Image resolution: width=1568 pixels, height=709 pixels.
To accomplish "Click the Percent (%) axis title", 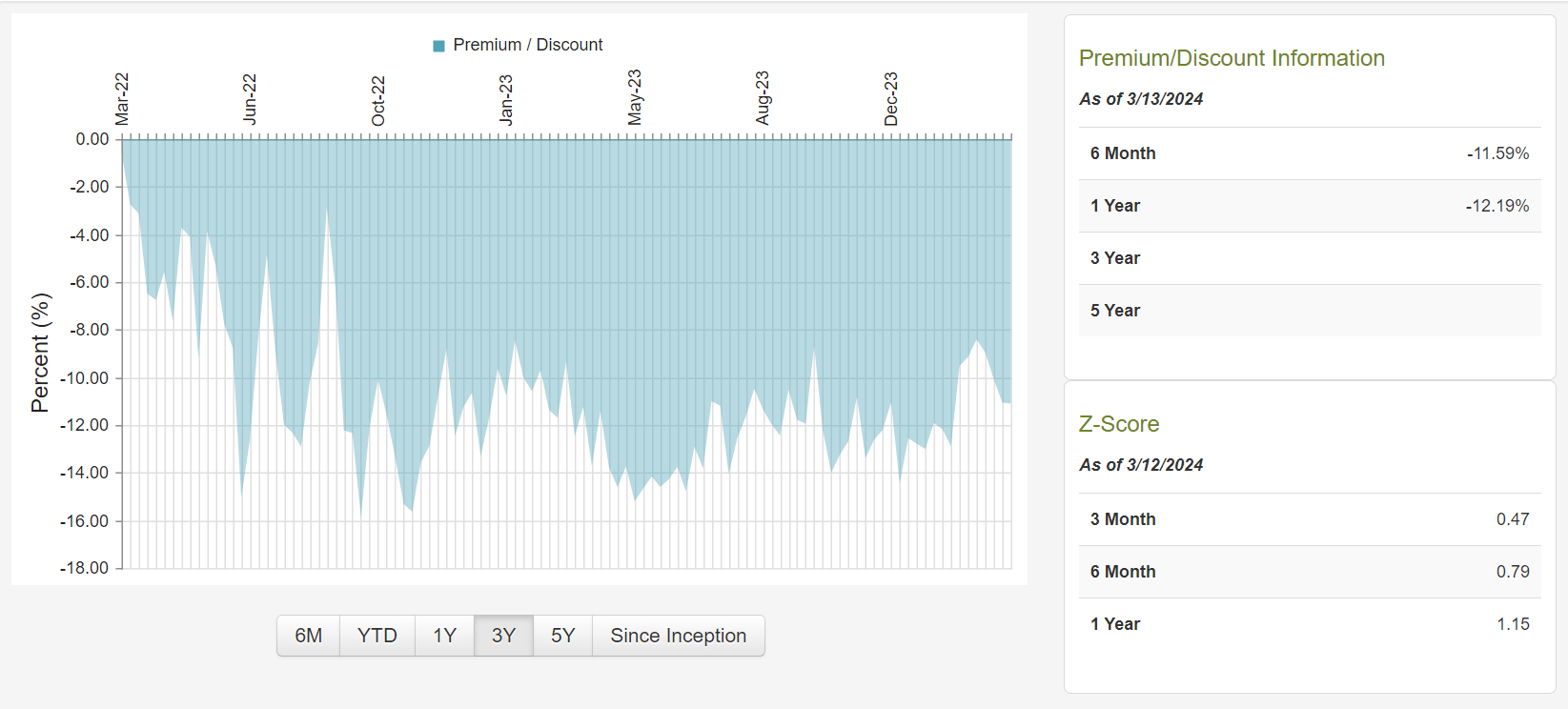I will (x=40, y=353).
